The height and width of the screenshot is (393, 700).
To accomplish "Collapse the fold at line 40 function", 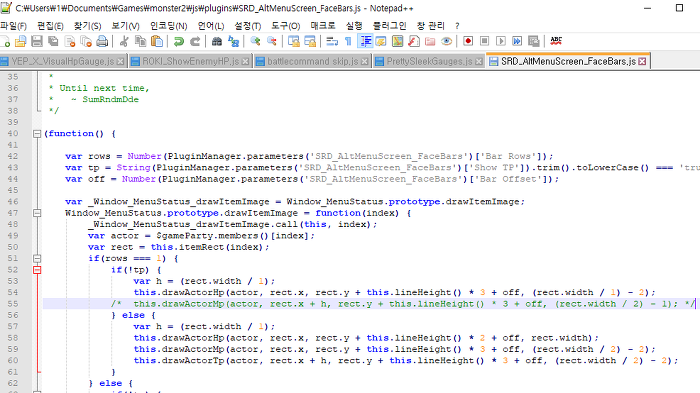I will (x=37, y=134).
